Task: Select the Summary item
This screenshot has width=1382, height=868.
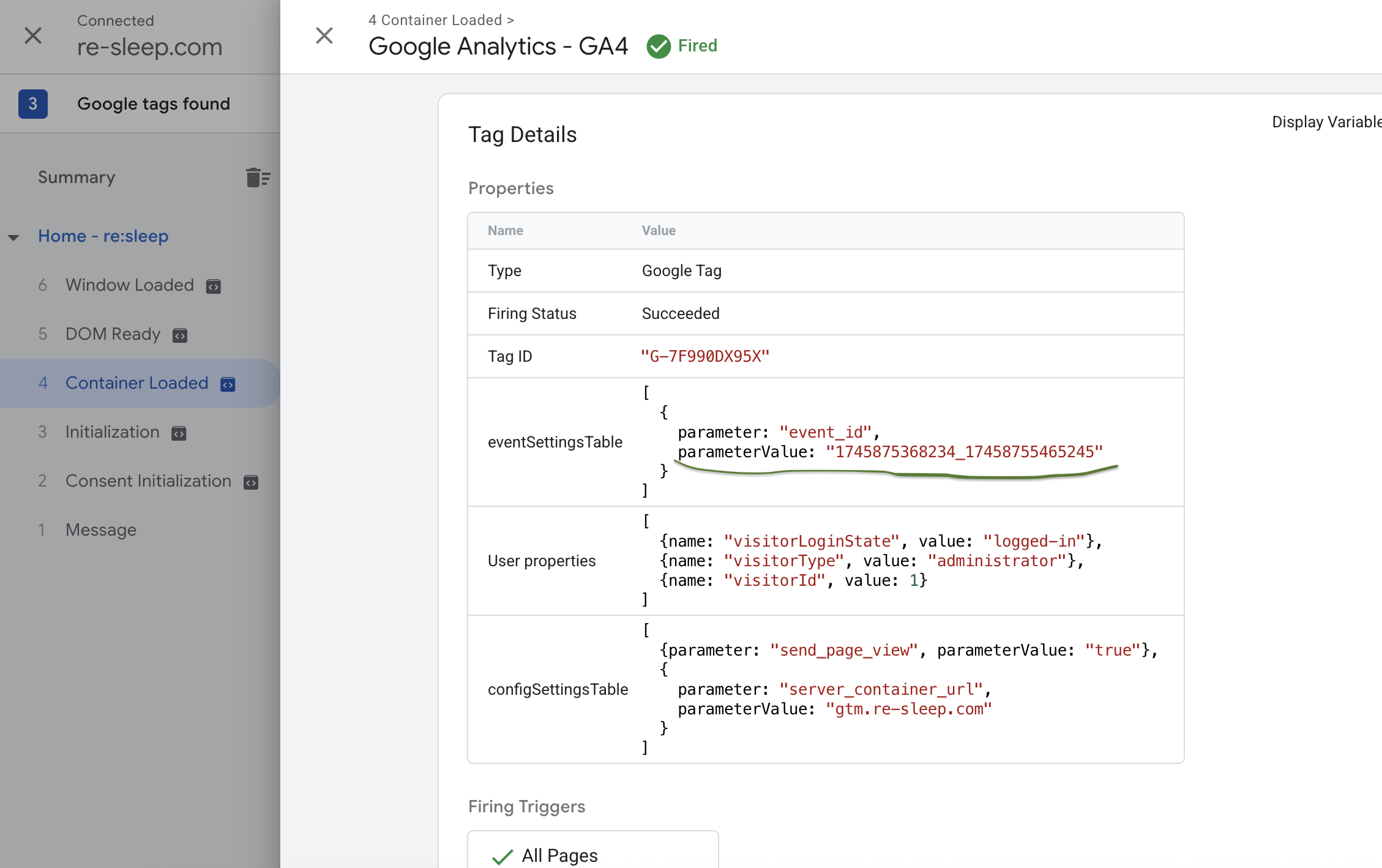Action: (x=77, y=178)
